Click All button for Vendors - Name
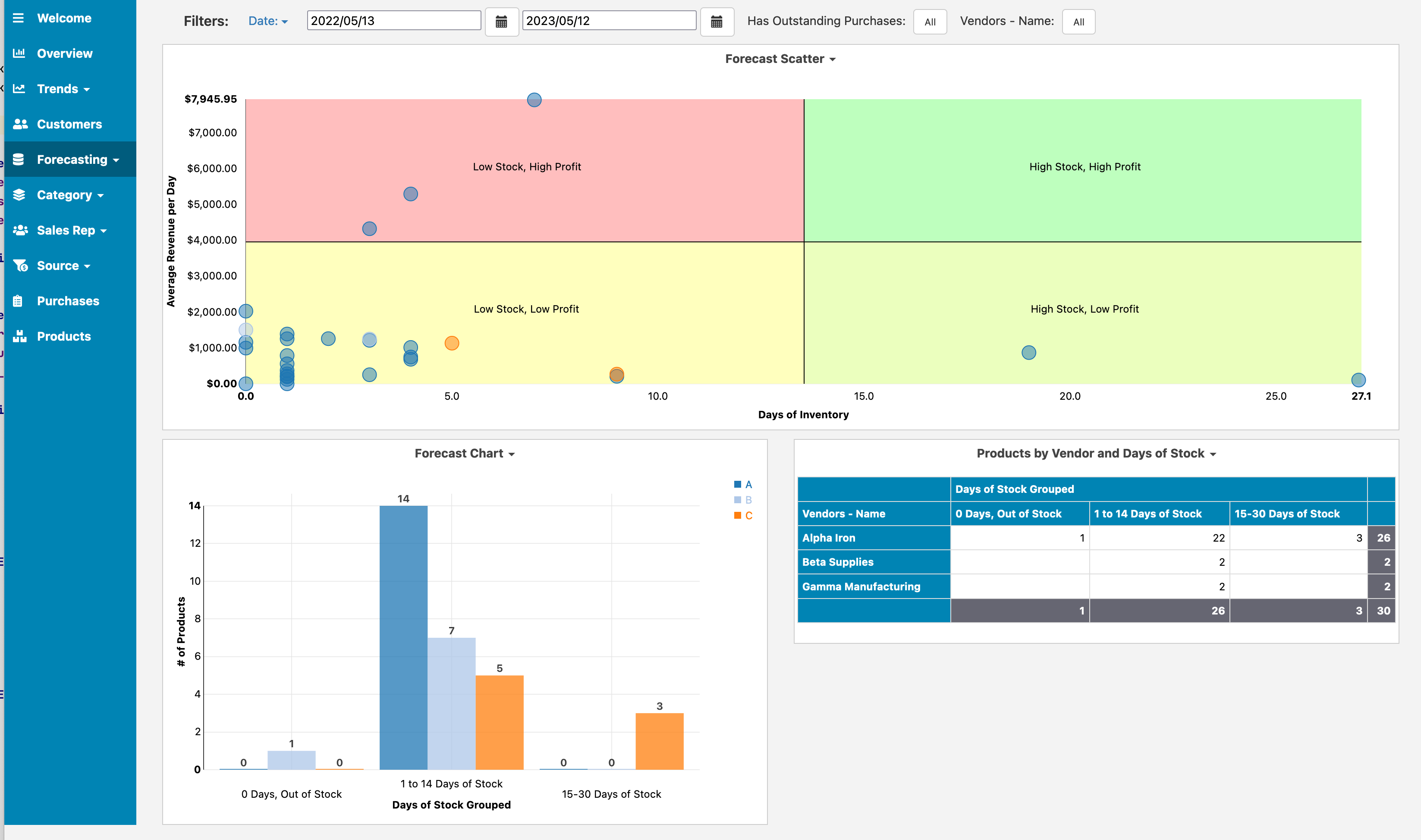The width and height of the screenshot is (1421, 840). 1078,22
